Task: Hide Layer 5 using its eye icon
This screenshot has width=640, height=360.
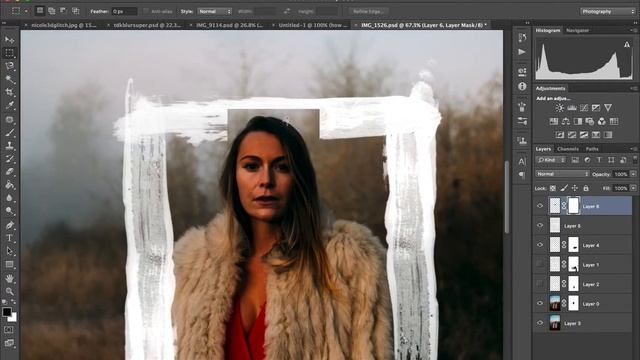Action: 540,225
